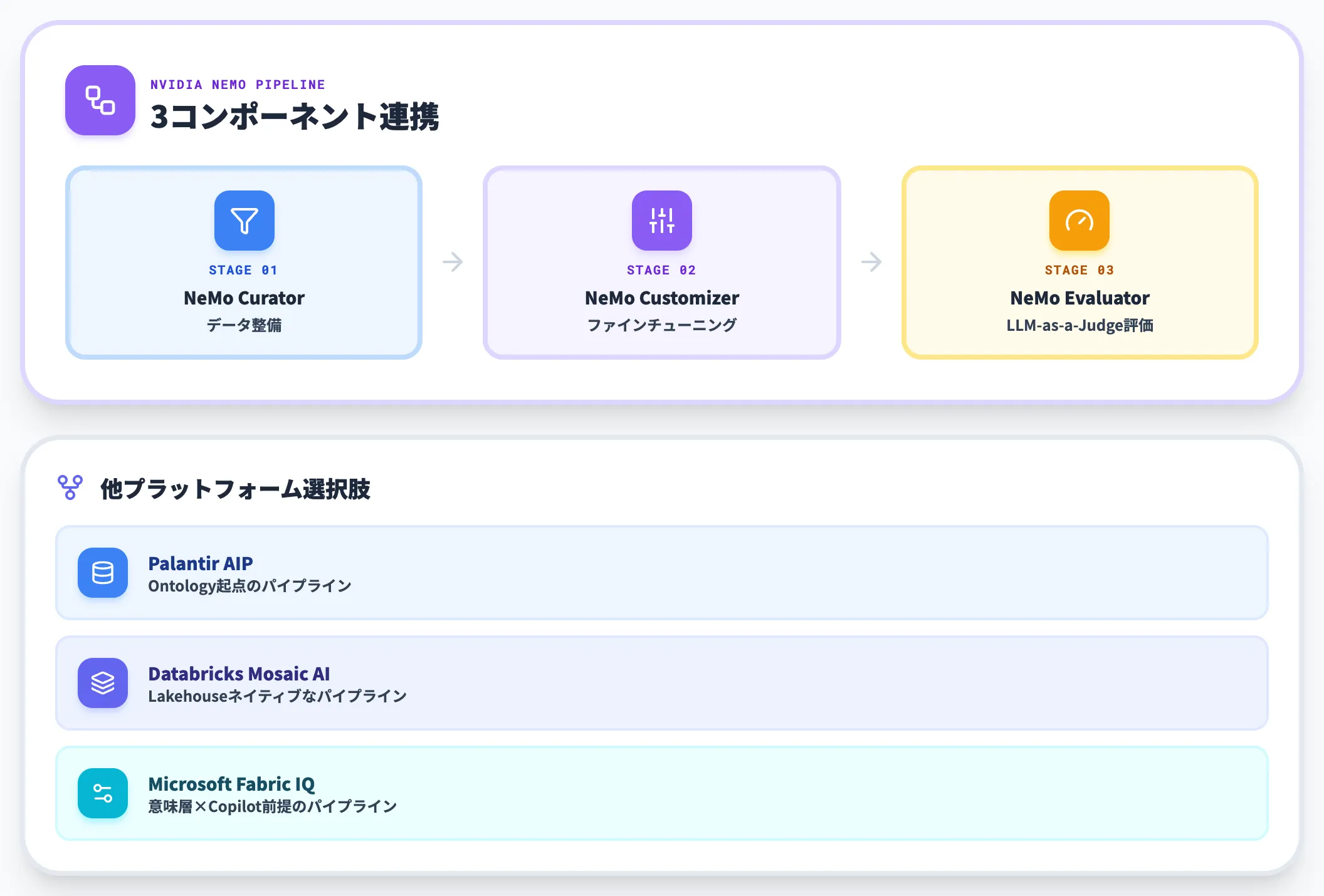Click the "STAGE 02" label

pos(661,270)
